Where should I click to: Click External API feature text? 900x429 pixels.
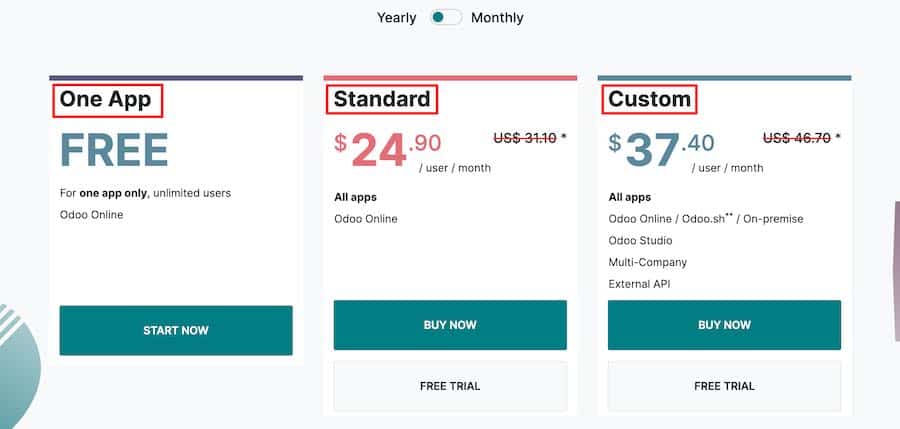641,284
